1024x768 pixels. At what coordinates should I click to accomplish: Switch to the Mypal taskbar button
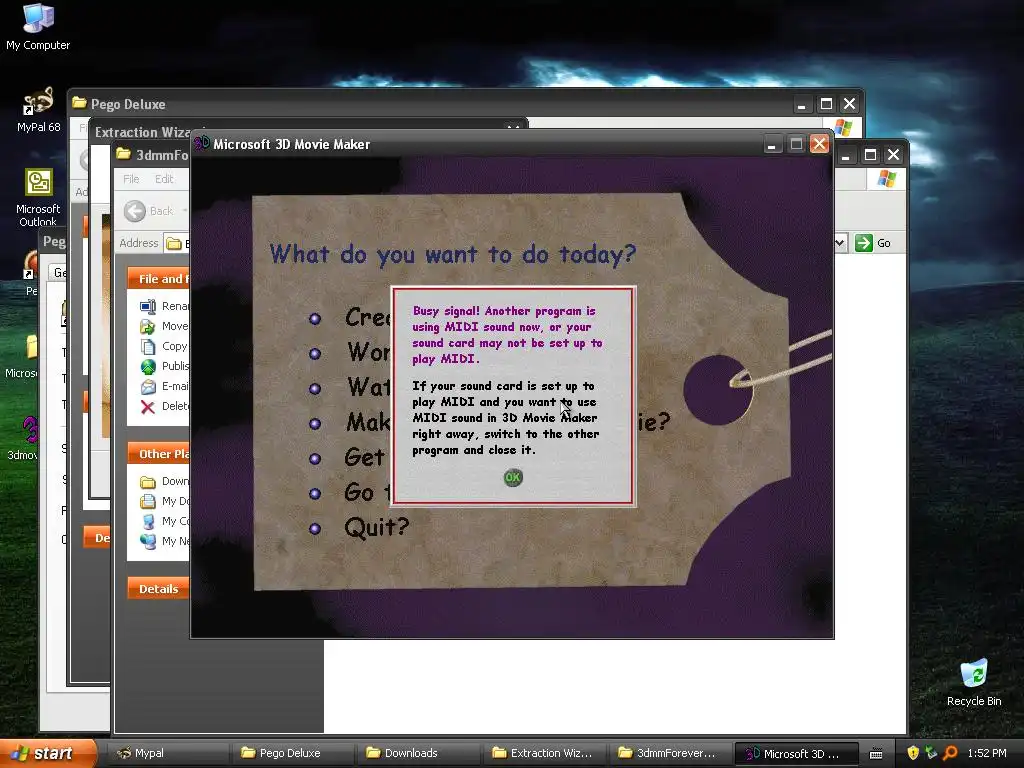(x=167, y=753)
